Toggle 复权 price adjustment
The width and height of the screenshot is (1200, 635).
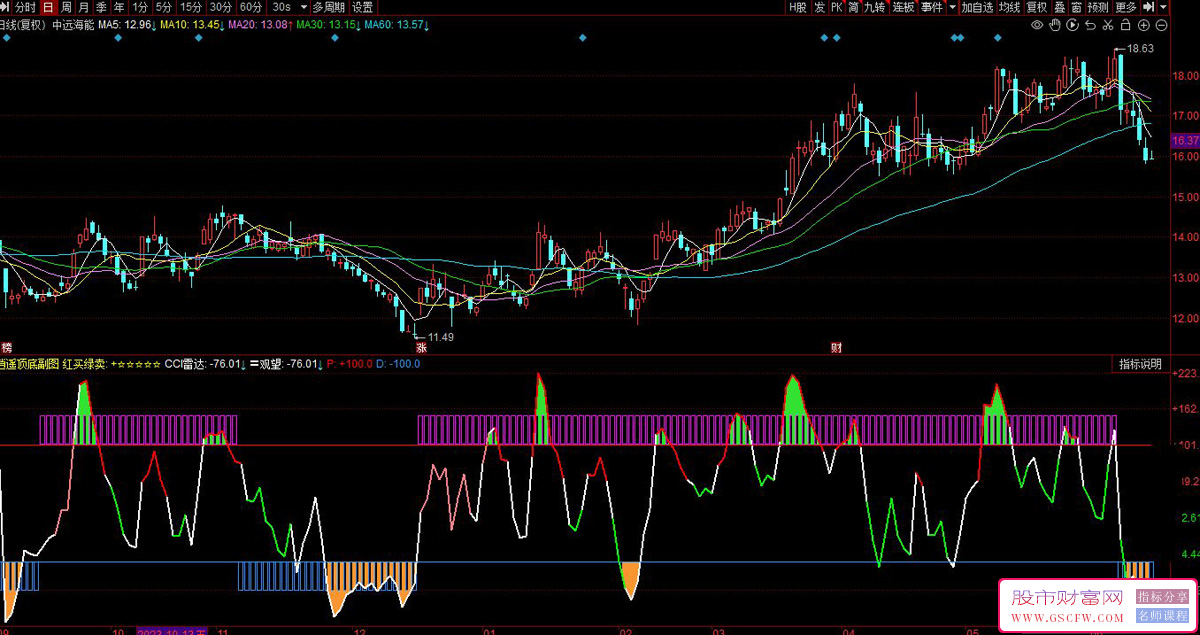pos(1036,7)
